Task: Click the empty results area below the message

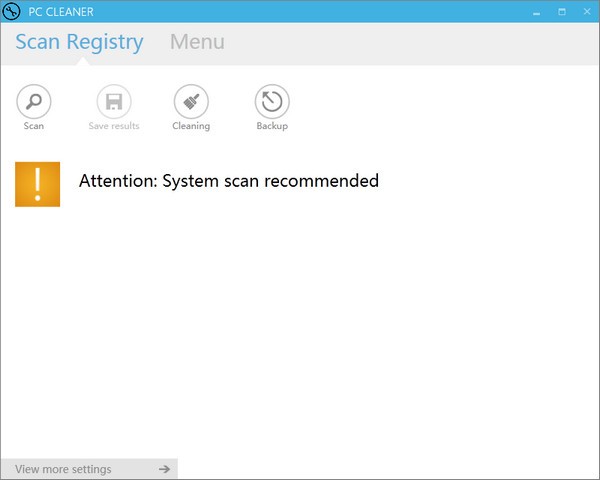Action: [x=300, y=330]
